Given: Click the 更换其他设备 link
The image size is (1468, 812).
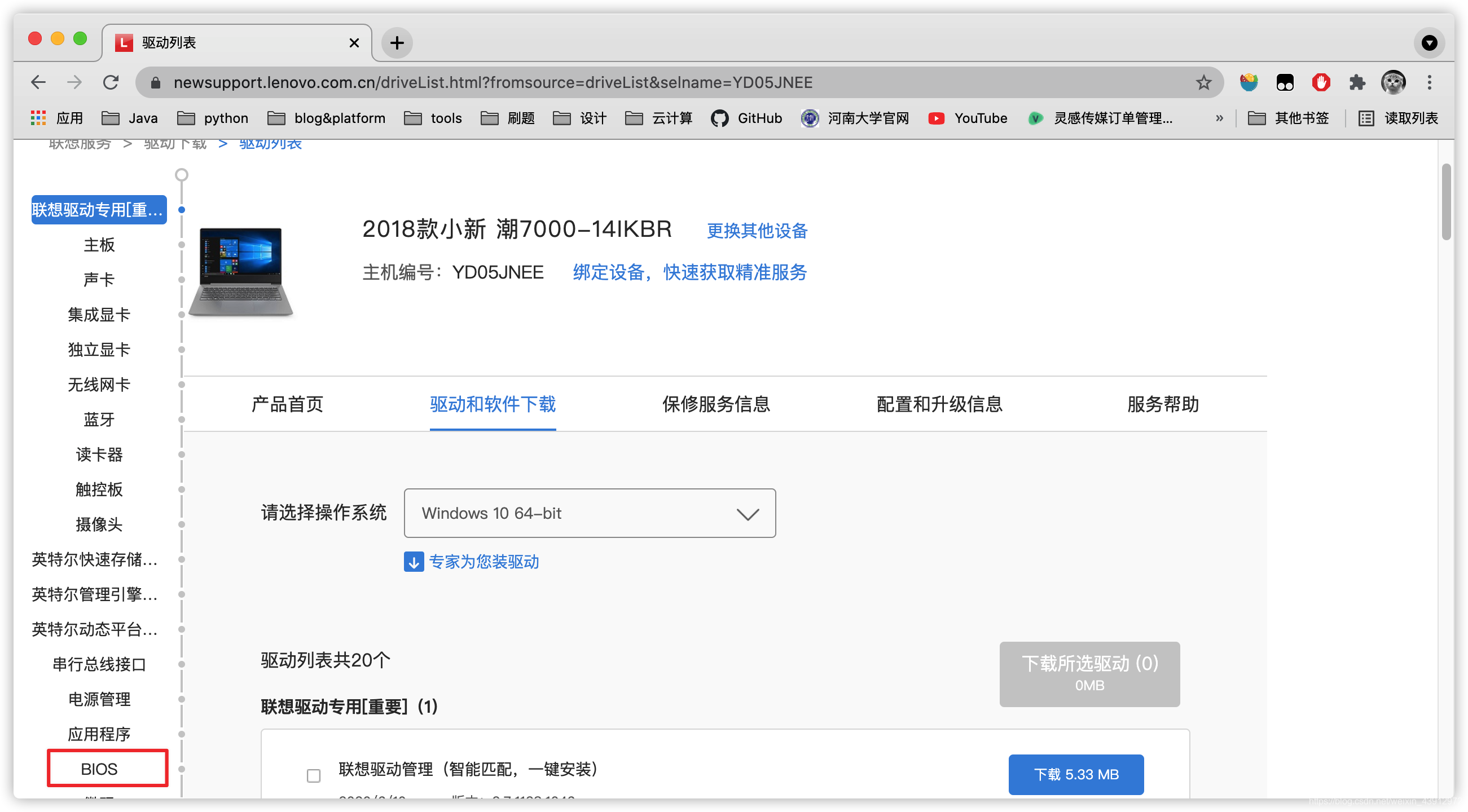Looking at the screenshot, I should pyautogui.click(x=757, y=231).
